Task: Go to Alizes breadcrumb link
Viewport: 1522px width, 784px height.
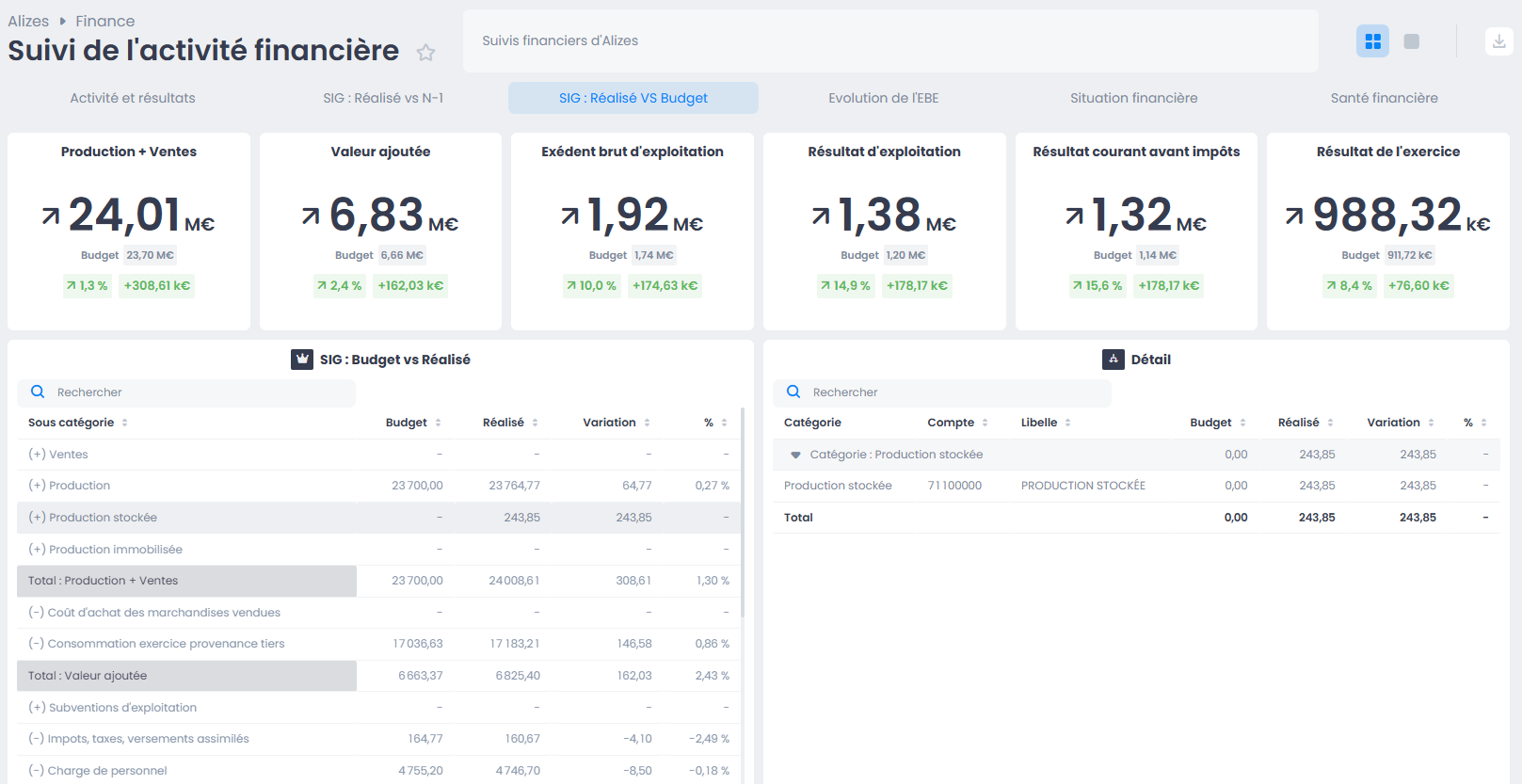Action: click(28, 21)
